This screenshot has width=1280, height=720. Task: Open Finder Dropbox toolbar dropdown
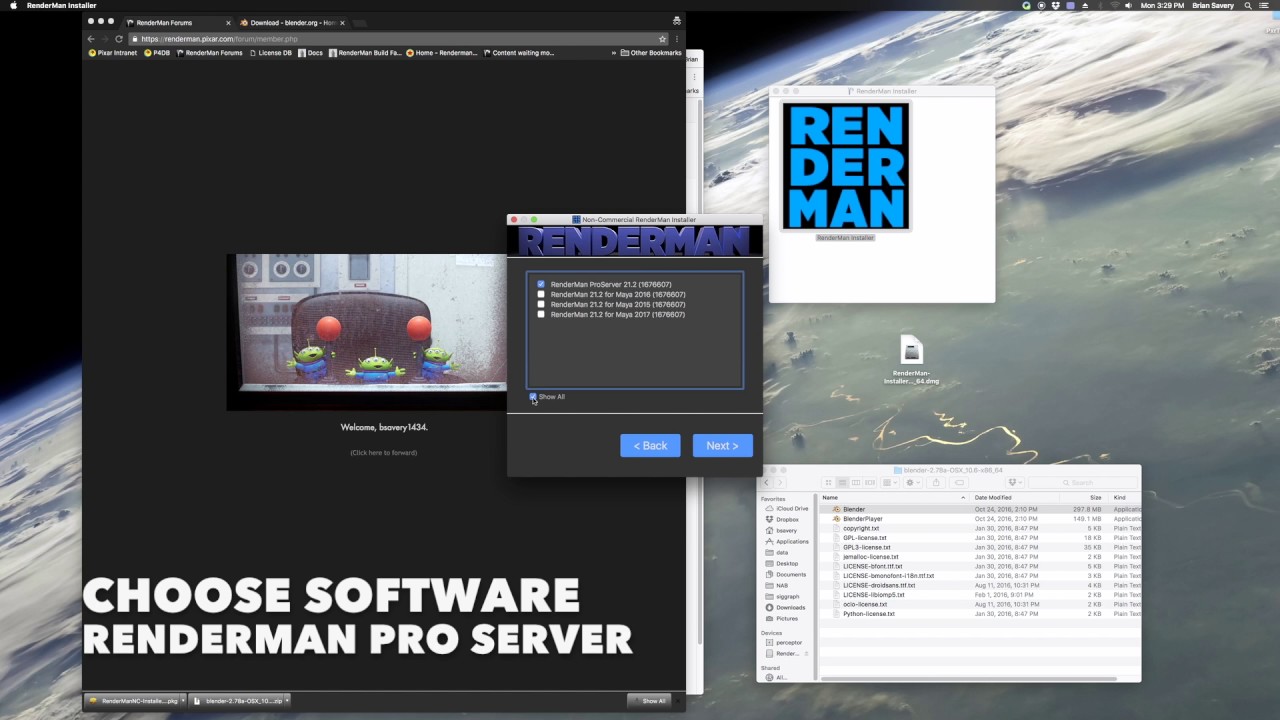coord(1013,482)
